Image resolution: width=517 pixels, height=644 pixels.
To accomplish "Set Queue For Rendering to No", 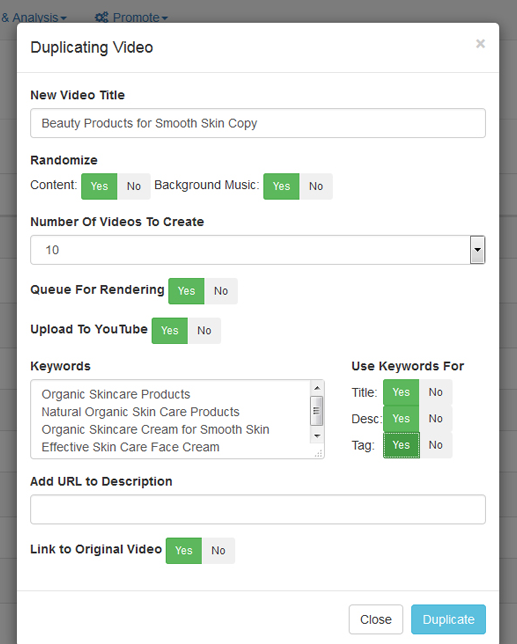I will [x=221, y=291].
